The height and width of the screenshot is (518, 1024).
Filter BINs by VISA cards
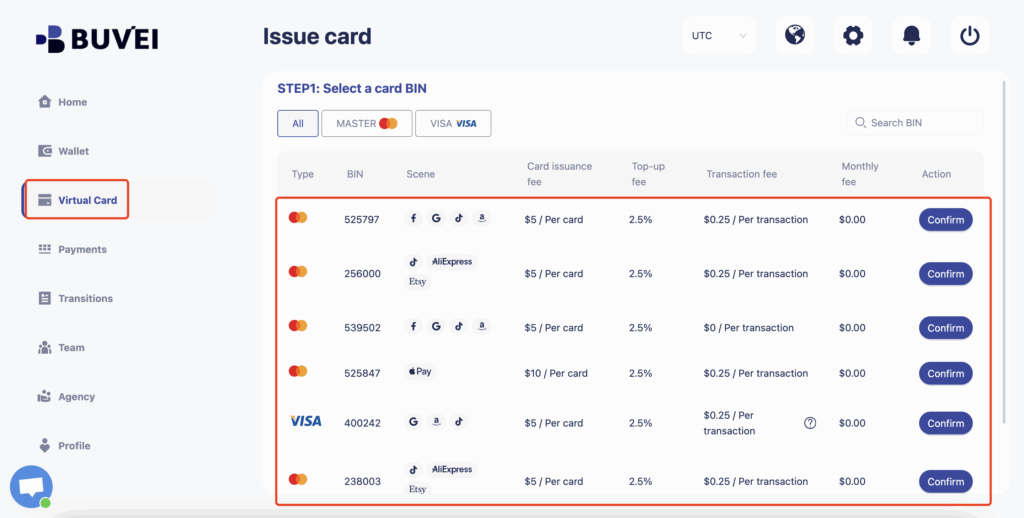click(x=453, y=123)
